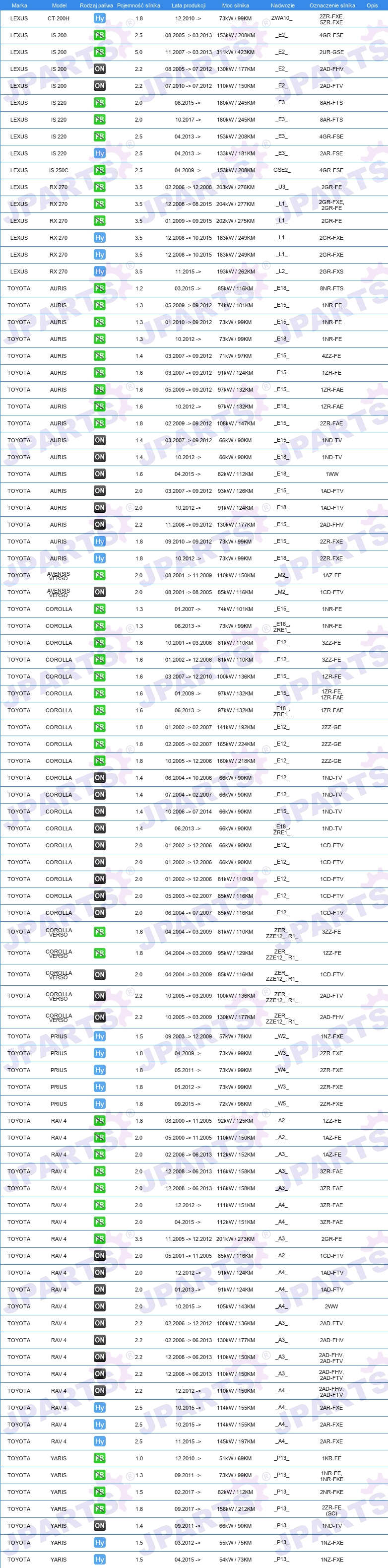Click the petrol pump icon in the 2UR-GSE row

(x=100, y=52)
